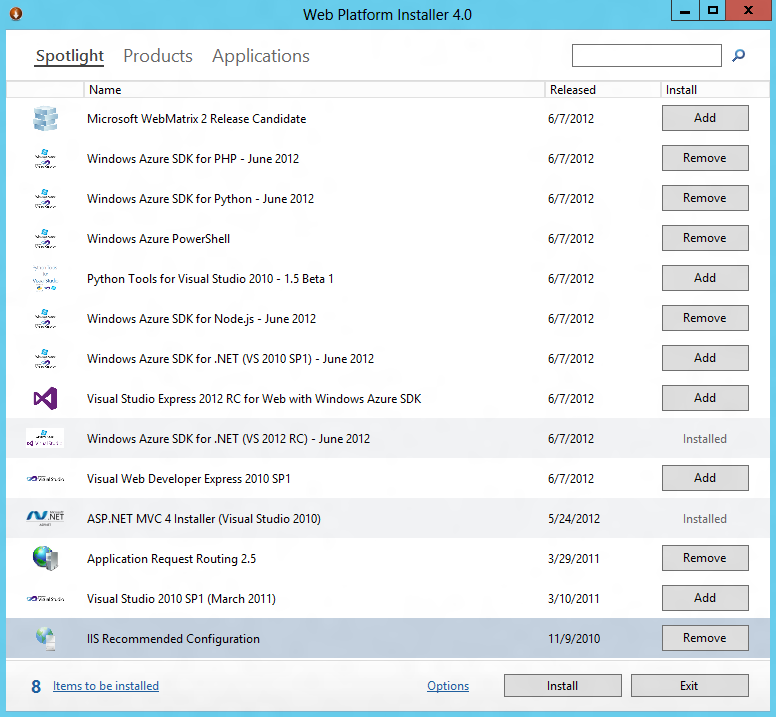Maximize the Web Platform Installer window

[x=713, y=11]
